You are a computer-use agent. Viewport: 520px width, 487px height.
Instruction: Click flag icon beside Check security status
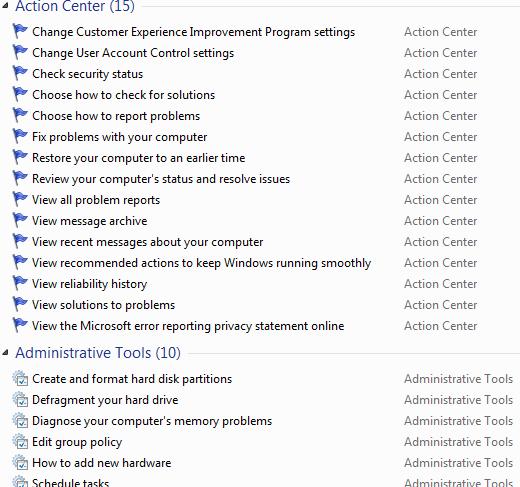click(20, 73)
